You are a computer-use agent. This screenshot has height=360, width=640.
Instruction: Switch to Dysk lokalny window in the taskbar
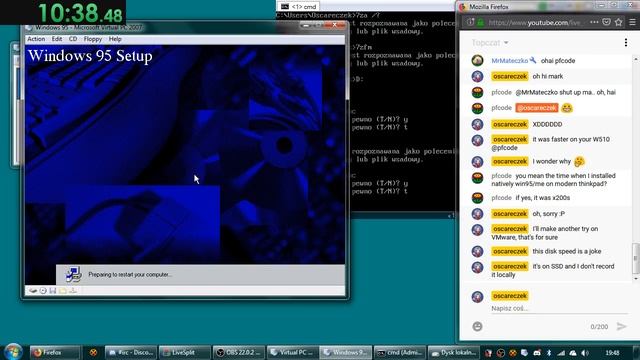coord(454,352)
